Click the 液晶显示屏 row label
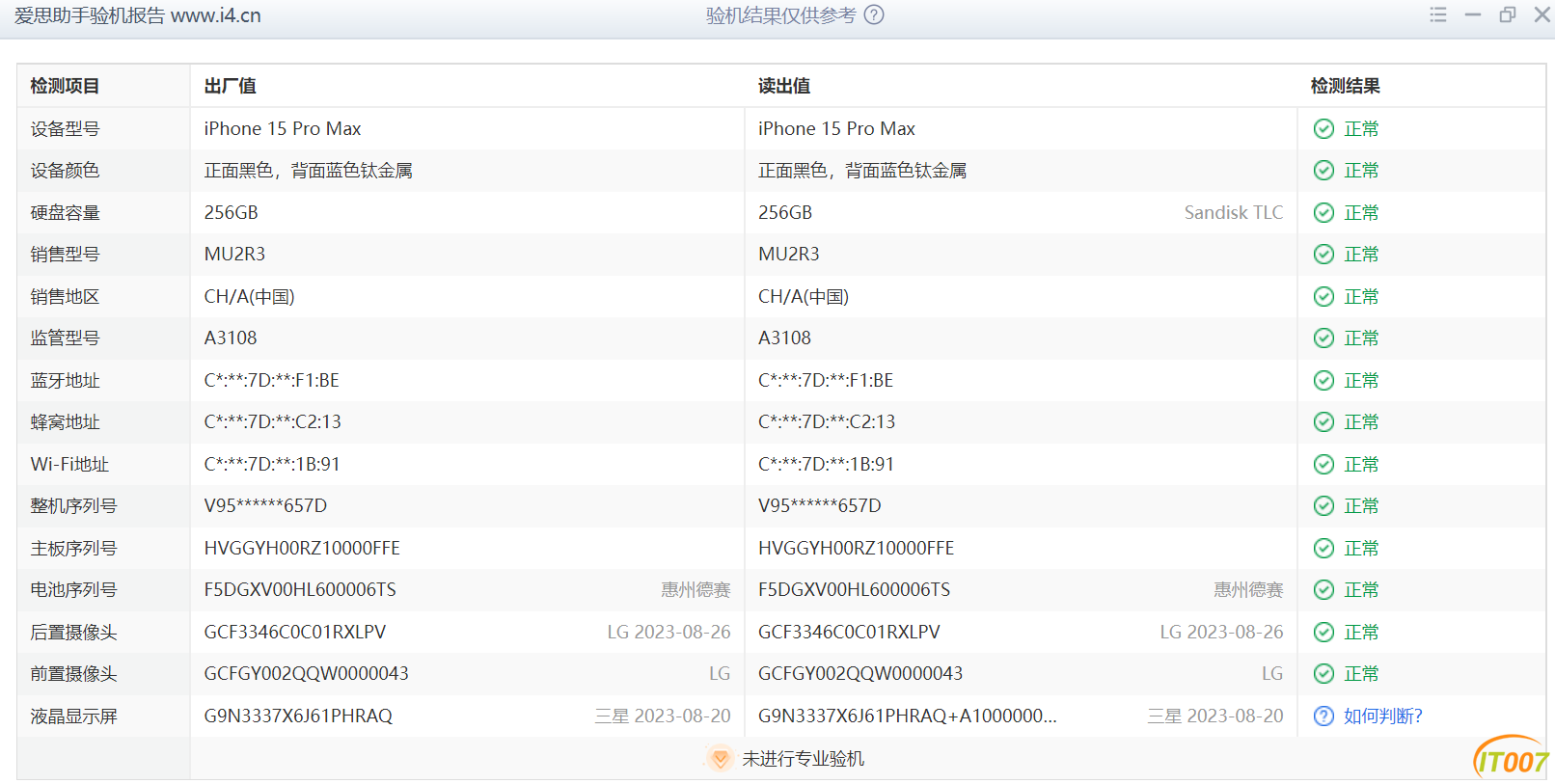The height and width of the screenshot is (784, 1555). coord(73,716)
